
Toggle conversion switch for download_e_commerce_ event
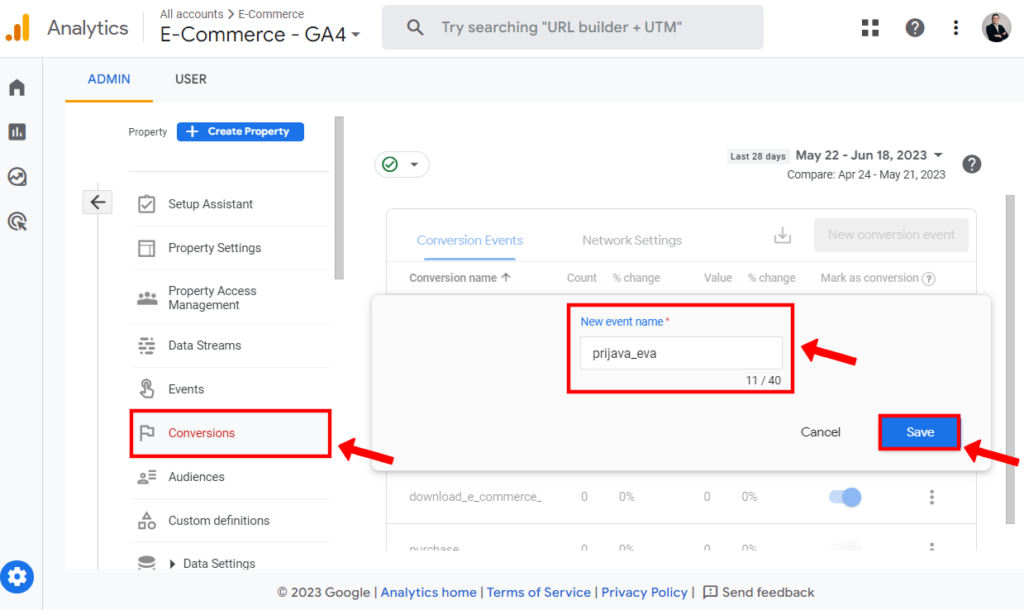844,497
